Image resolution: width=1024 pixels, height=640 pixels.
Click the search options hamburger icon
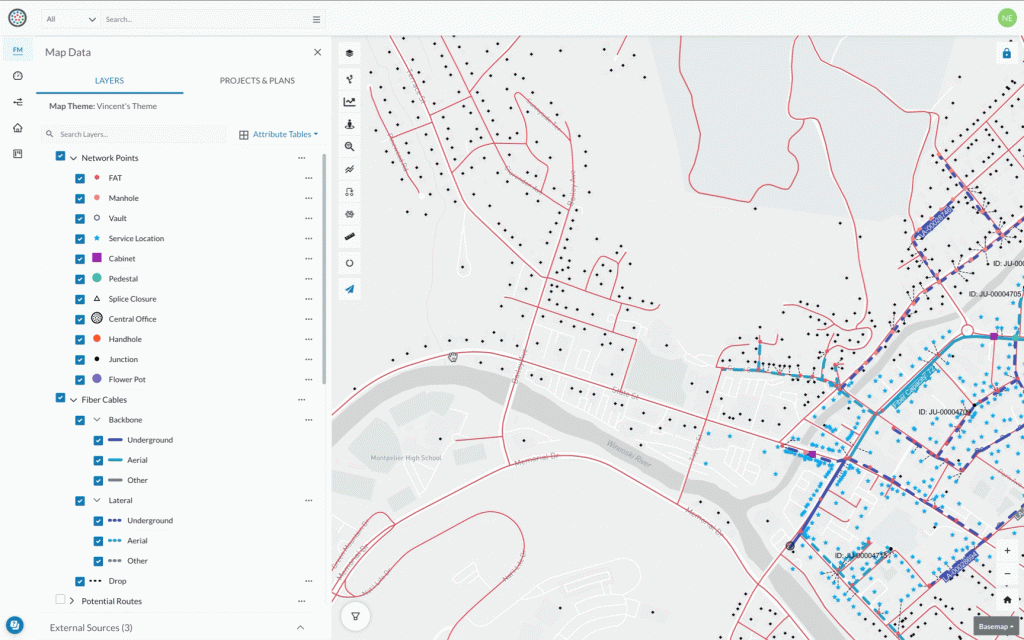316,20
